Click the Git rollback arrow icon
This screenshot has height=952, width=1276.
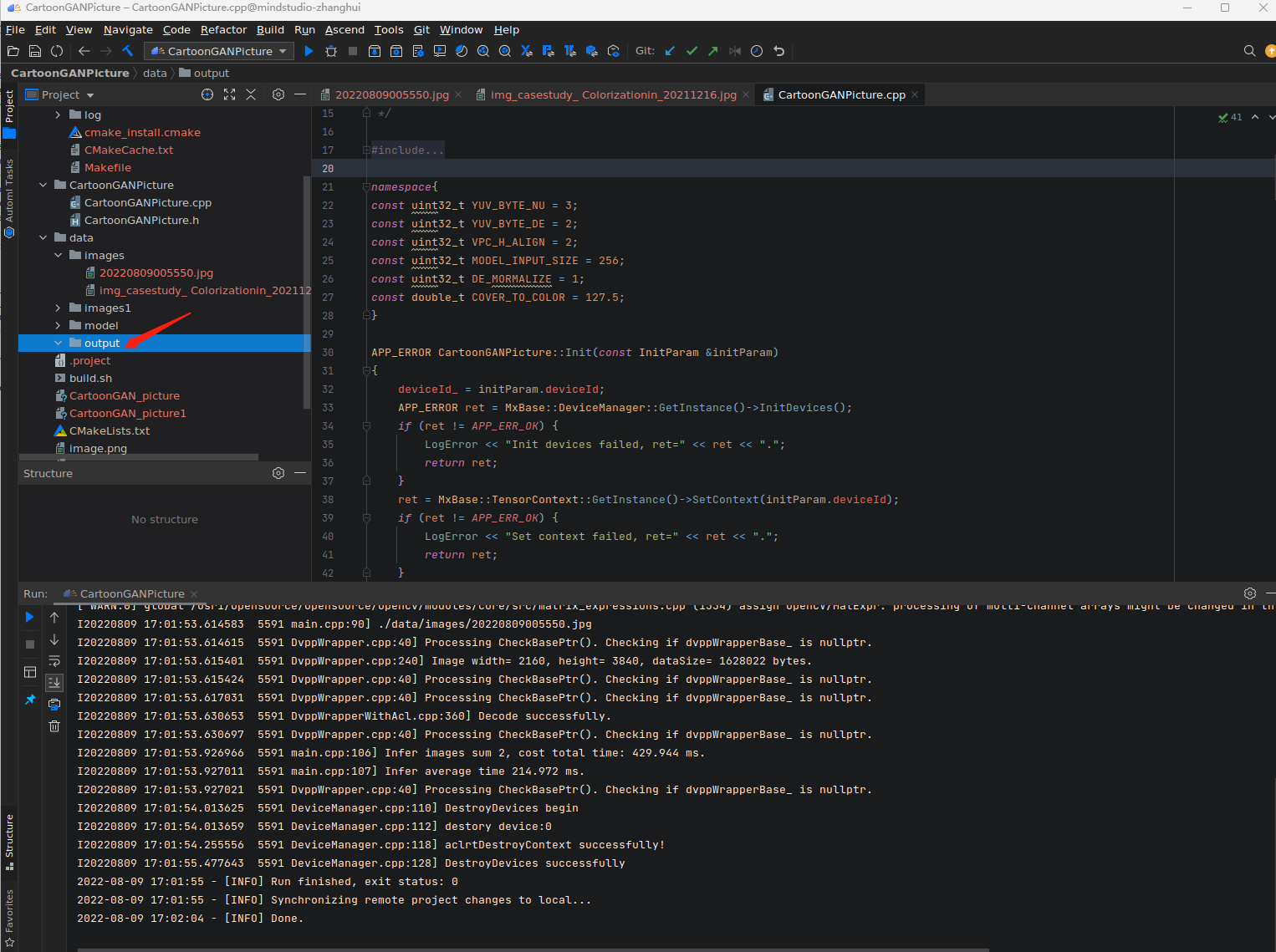coord(778,51)
